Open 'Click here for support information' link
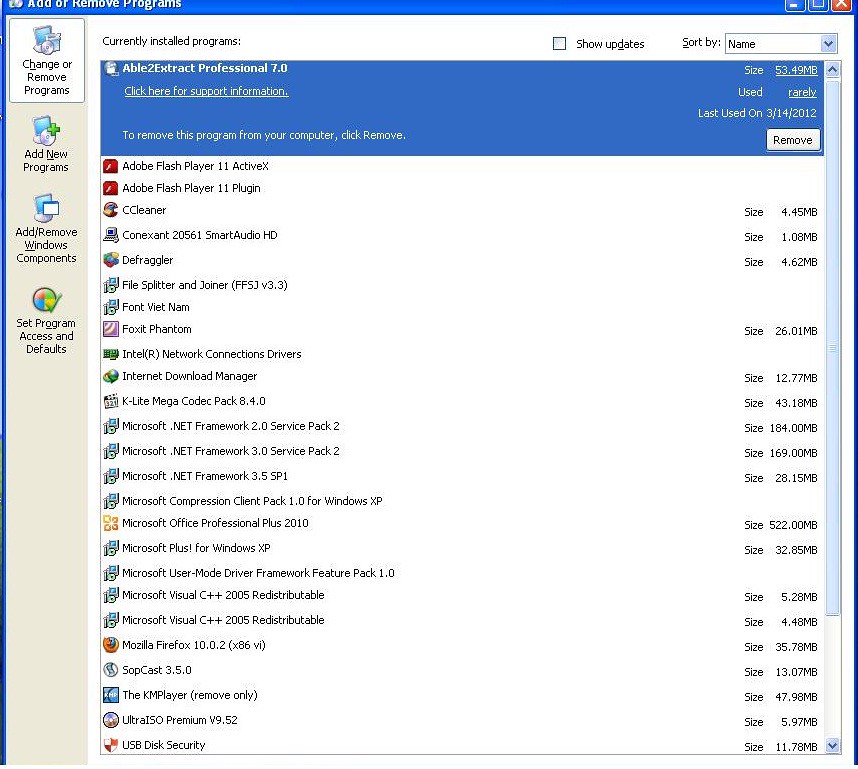The height and width of the screenshot is (769, 858). tap(206, 91)
